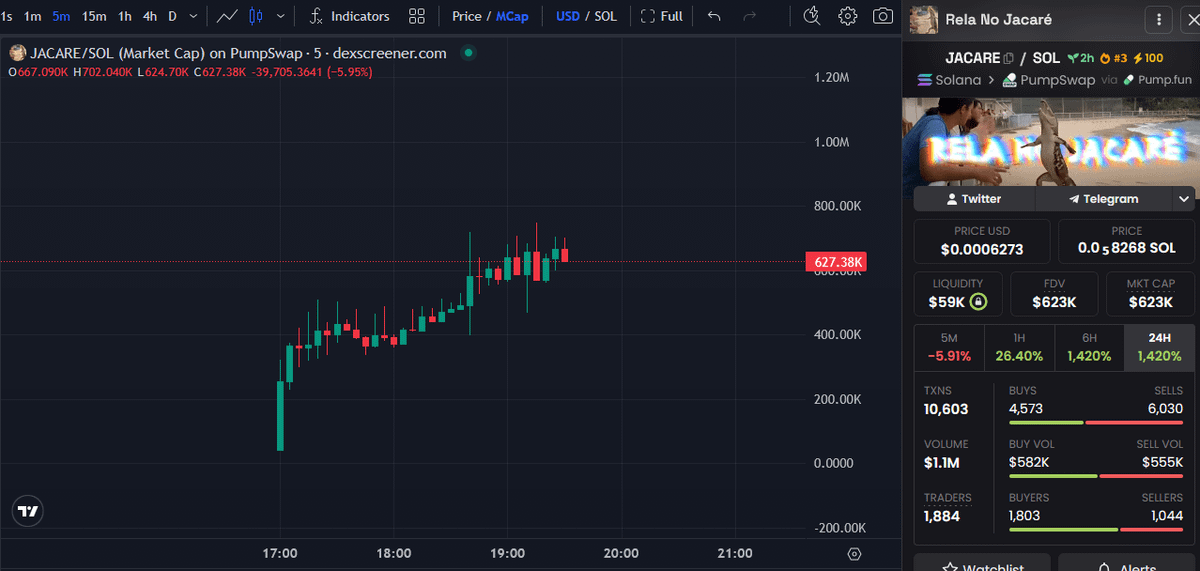Select the D daily timeframe
Viewport: 1200px width, 571px height.
(172, 16)
